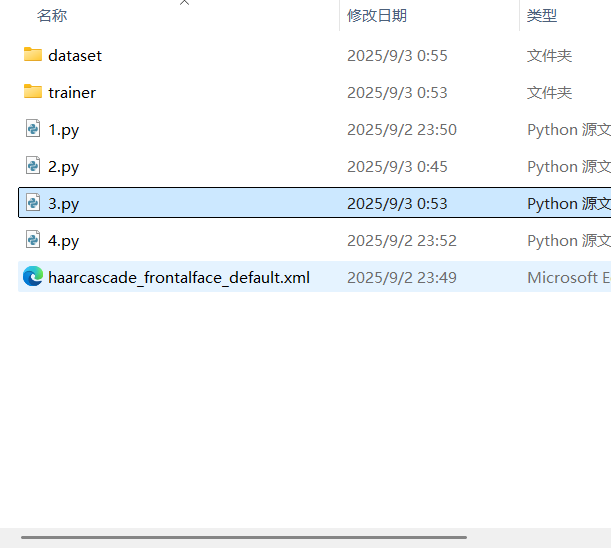Image resolution: width=611 pixels, height=548 pixels.
Task: Click the 文件夹 type of dataset row
Action: [549, 56]
